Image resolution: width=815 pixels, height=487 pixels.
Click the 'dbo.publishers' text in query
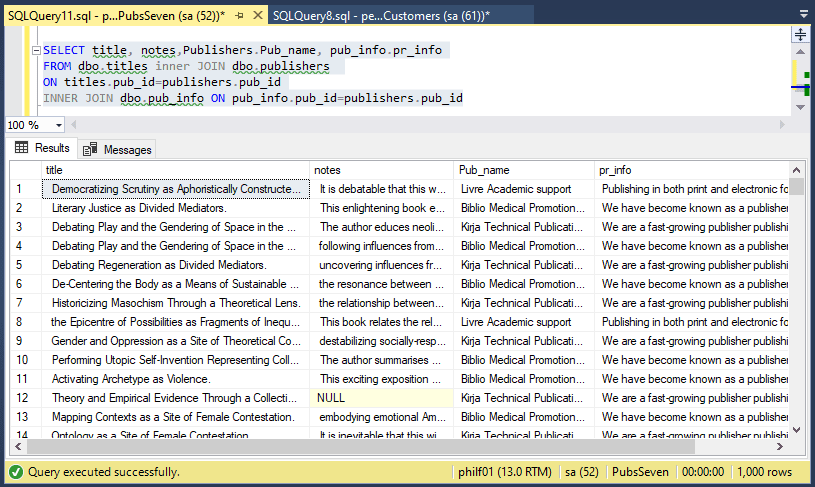(x=281, y=67)
